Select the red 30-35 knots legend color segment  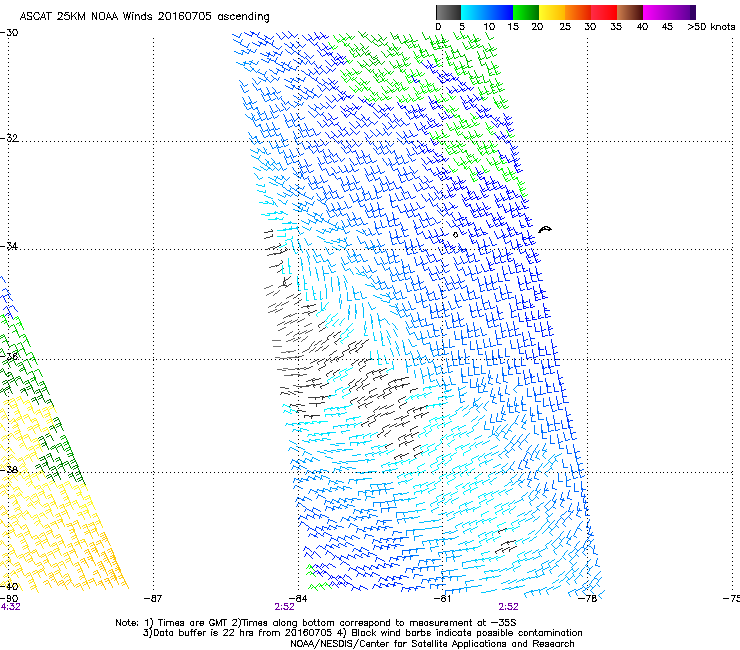point(604,12)
